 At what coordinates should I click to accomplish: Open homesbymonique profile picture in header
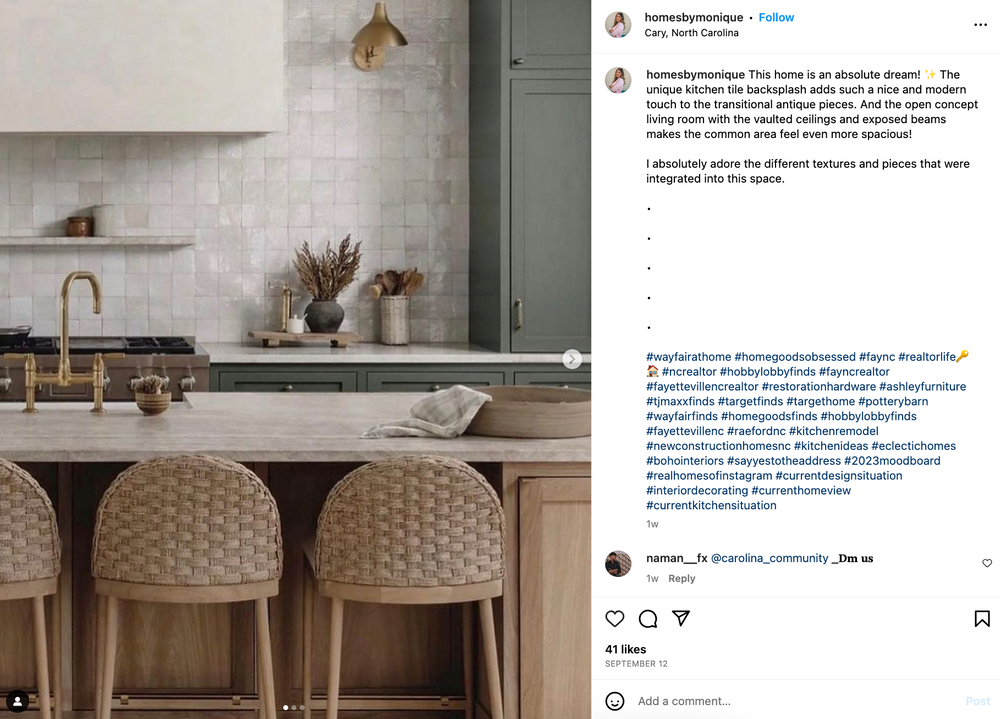tap(618, 25)
